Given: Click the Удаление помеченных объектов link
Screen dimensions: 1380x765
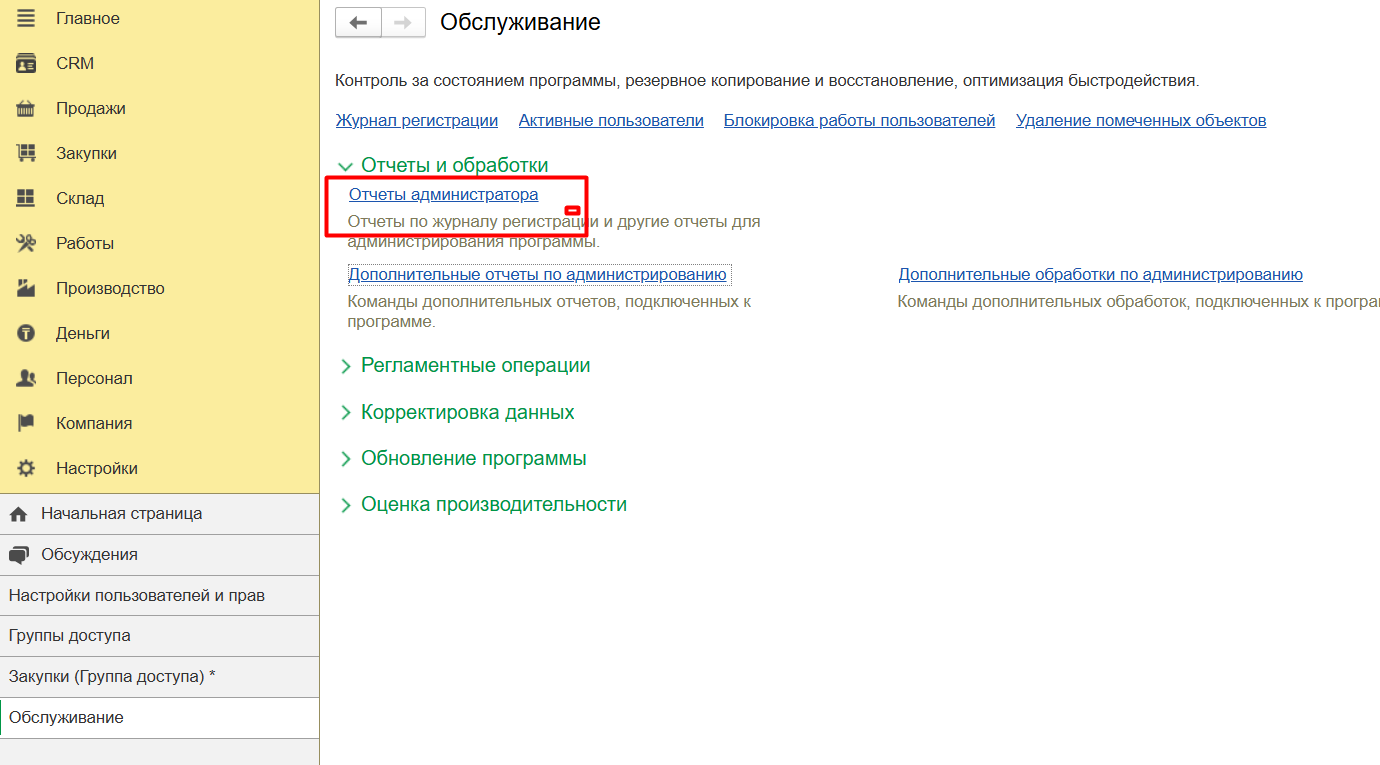Looking at the screenshot, I should pyautogui.click(x=1140, y=121).
